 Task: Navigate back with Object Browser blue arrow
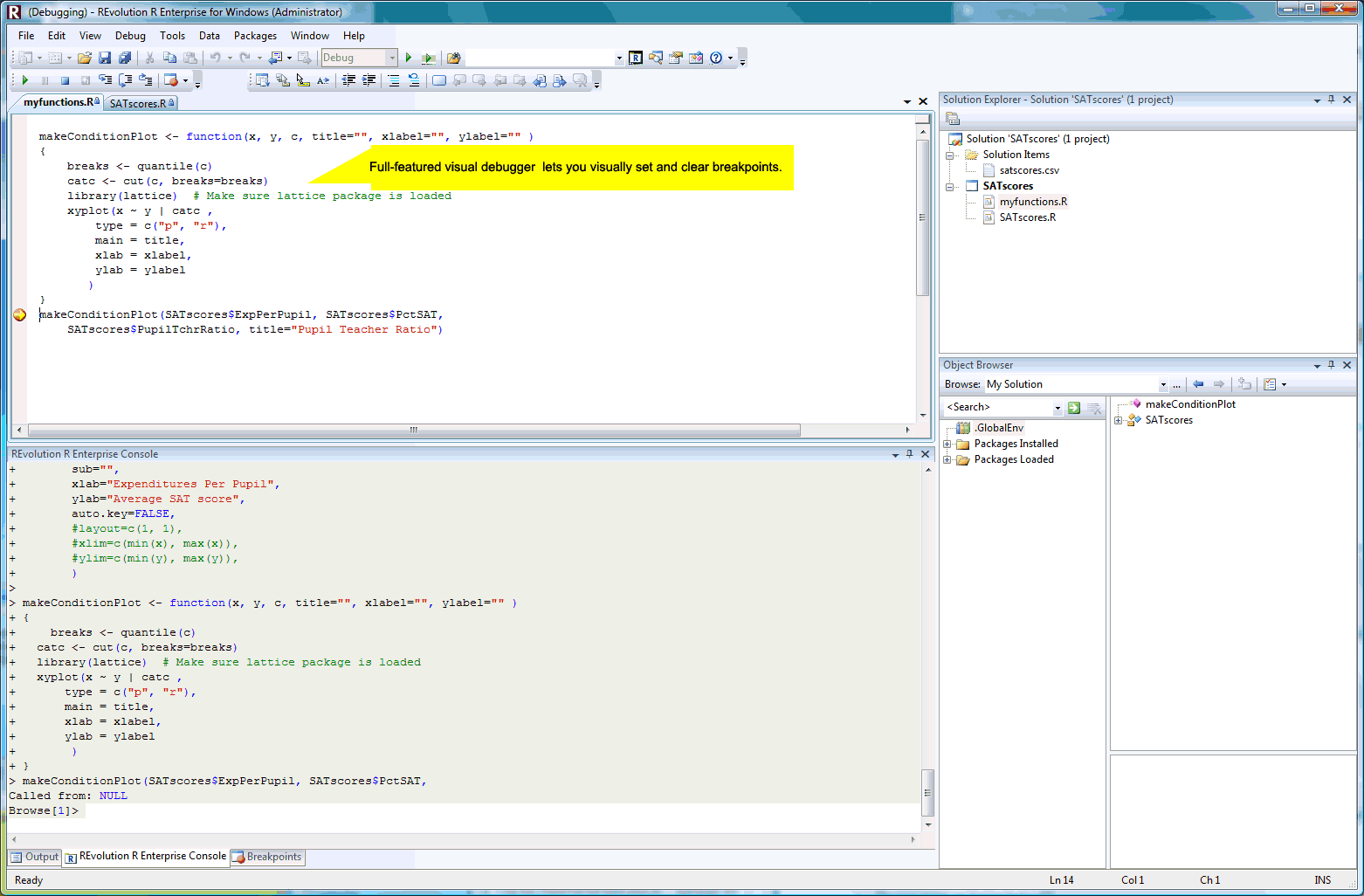1198,384
